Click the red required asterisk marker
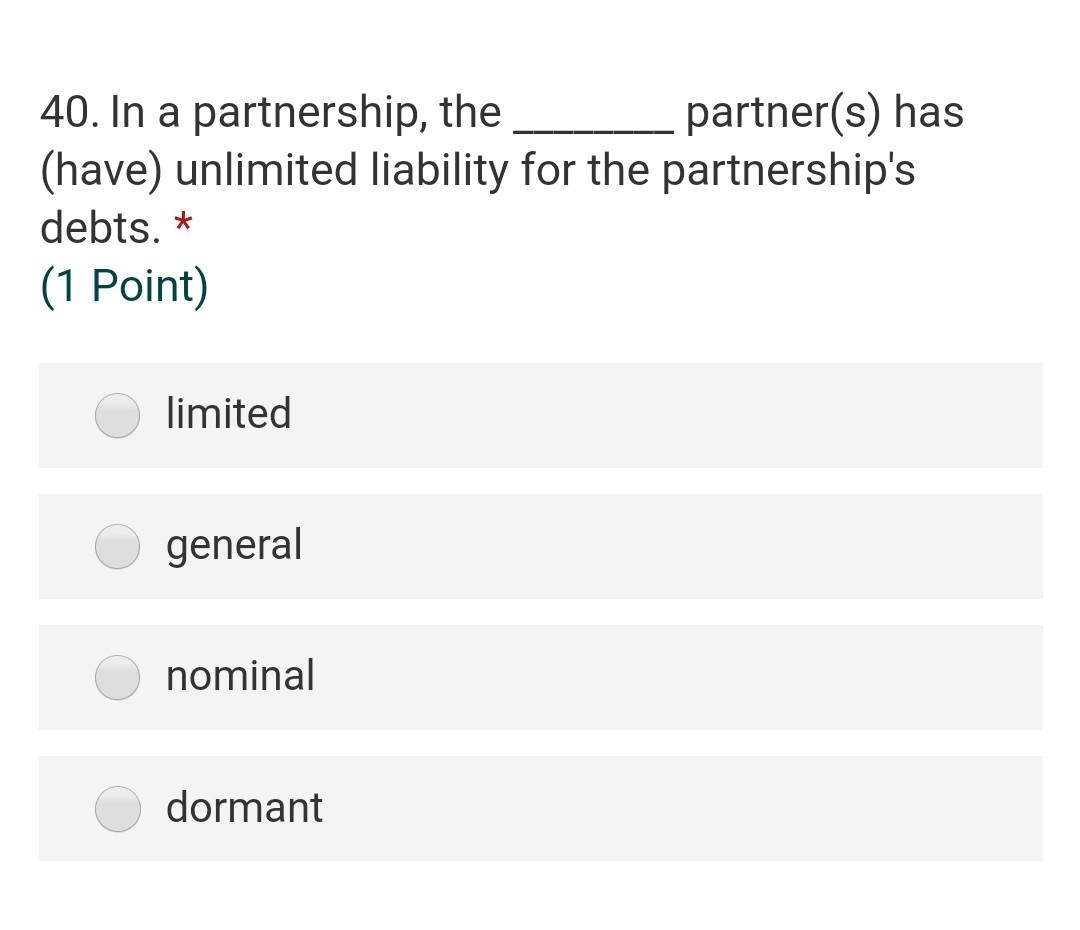1080x930 pixels. coord(184,222)
